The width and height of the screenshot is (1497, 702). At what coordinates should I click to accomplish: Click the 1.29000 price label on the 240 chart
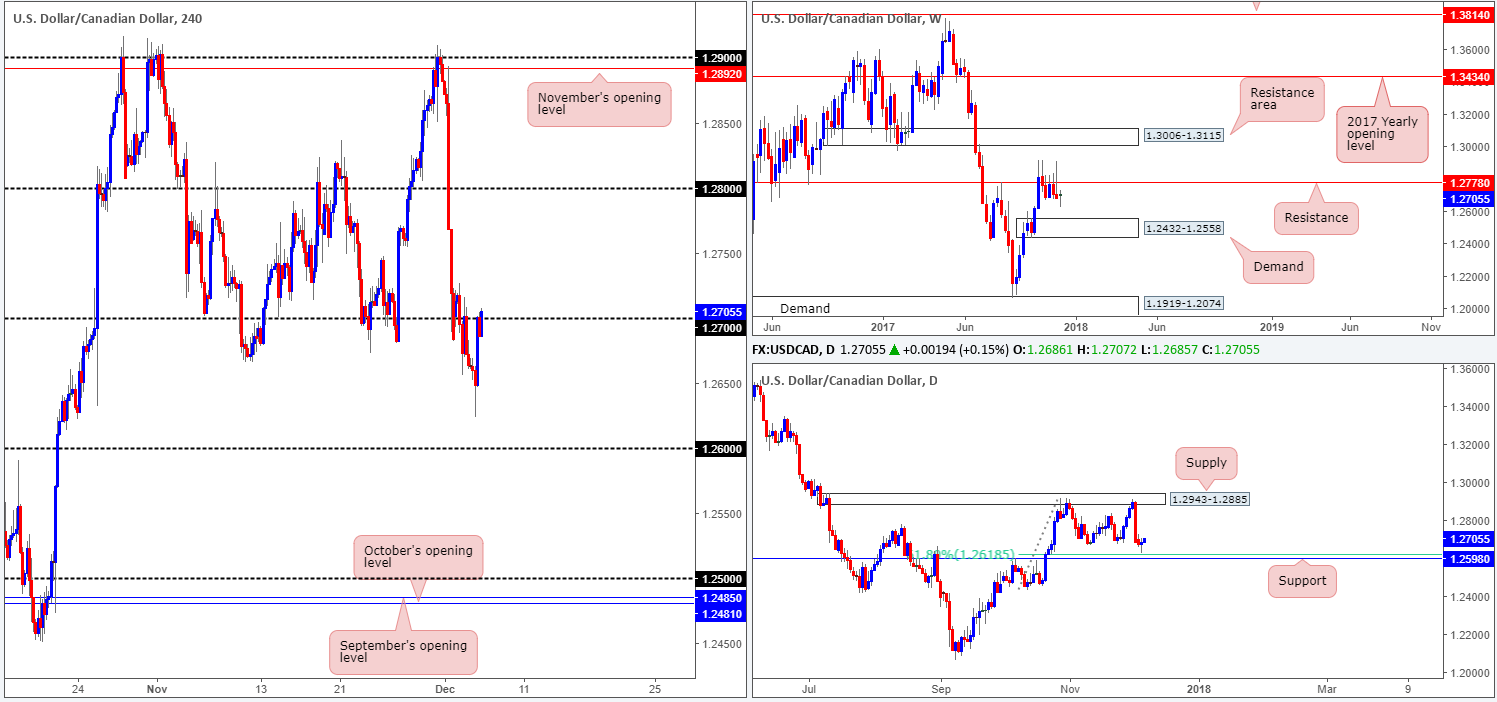point(722,57)
